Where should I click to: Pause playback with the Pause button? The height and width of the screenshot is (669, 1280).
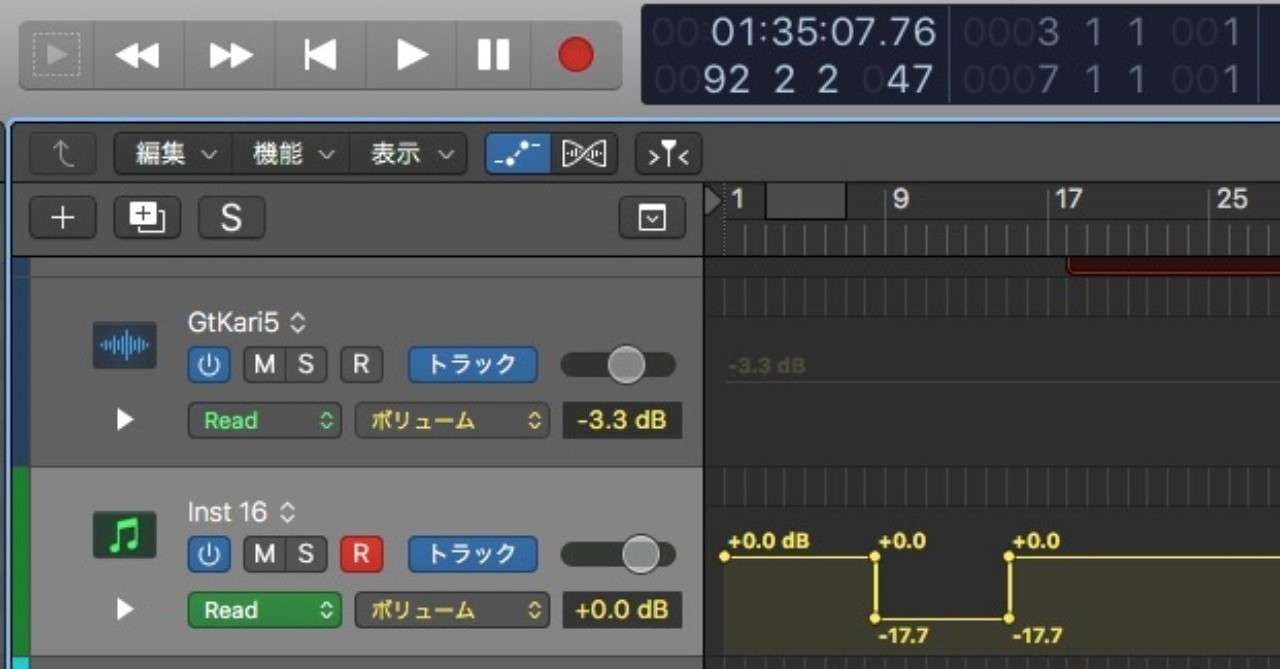(x=493, y=55)
